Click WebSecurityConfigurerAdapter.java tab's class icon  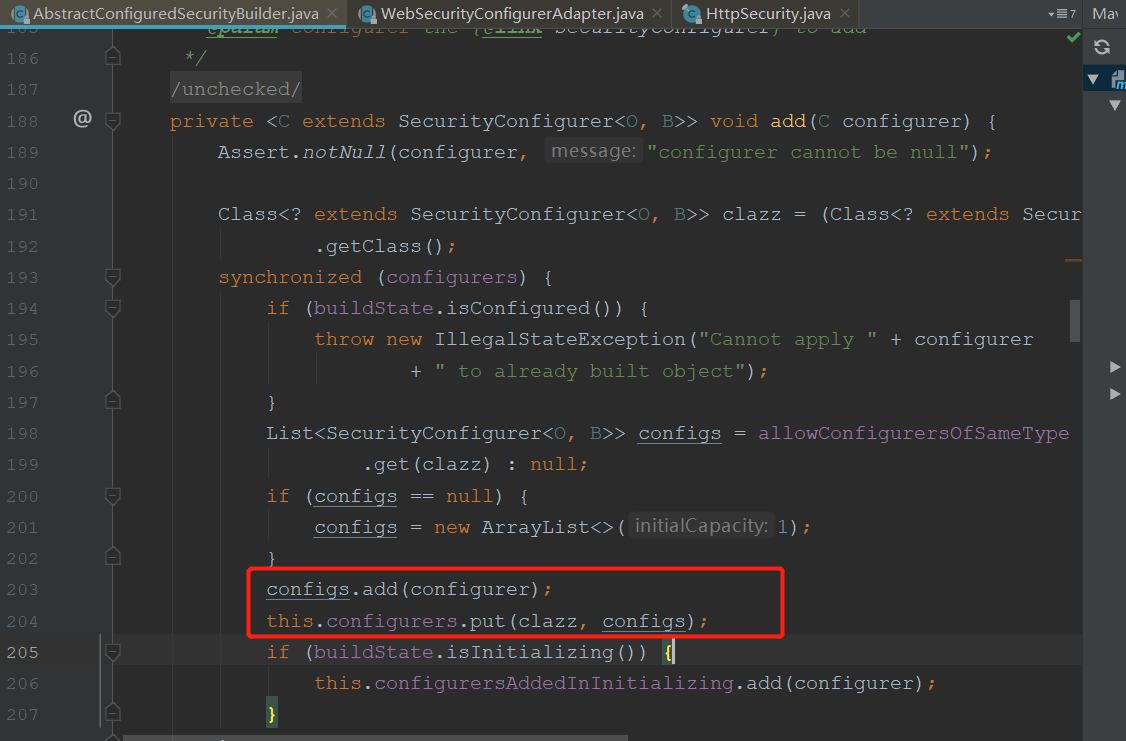366,14
